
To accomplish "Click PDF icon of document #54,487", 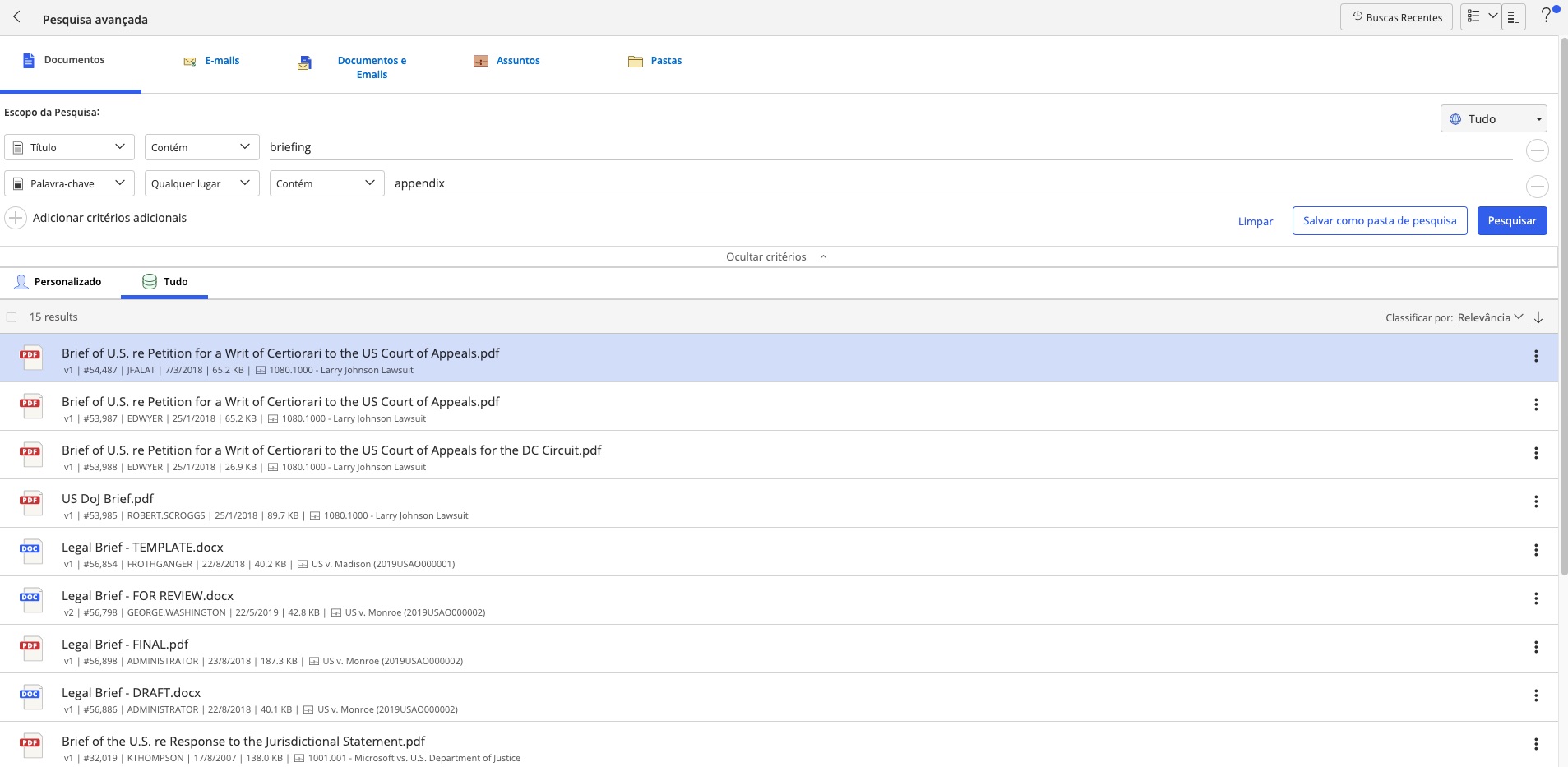I will (x=31, y=357).
